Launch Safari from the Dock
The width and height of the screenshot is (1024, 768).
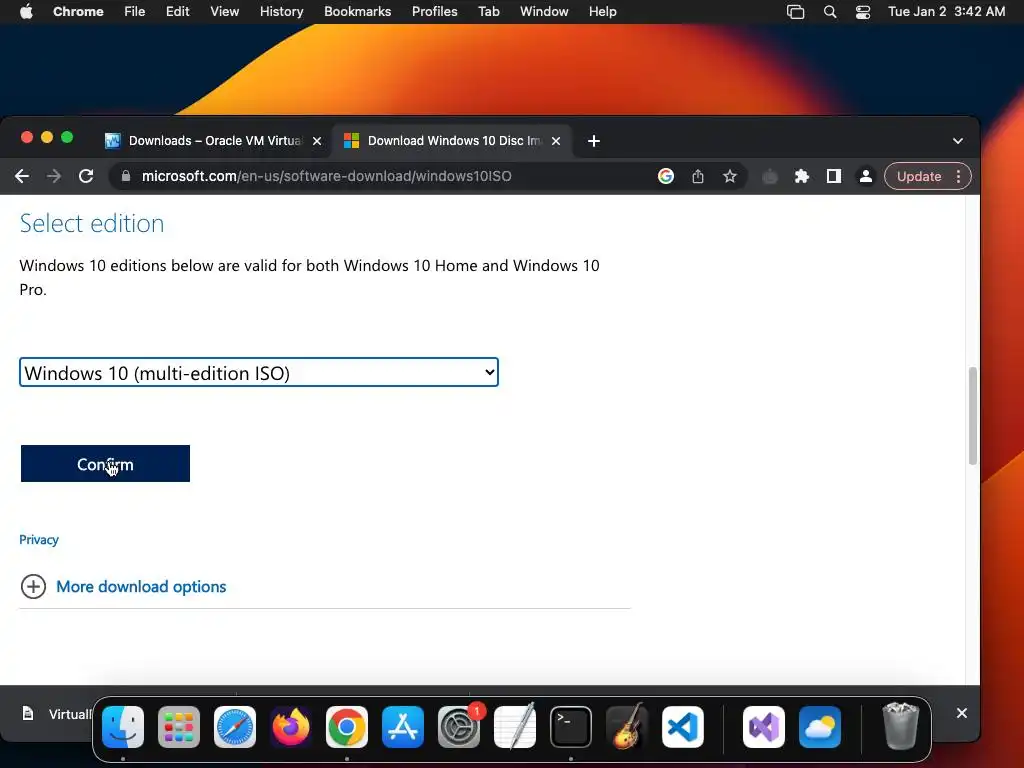[x=235, y=727]
